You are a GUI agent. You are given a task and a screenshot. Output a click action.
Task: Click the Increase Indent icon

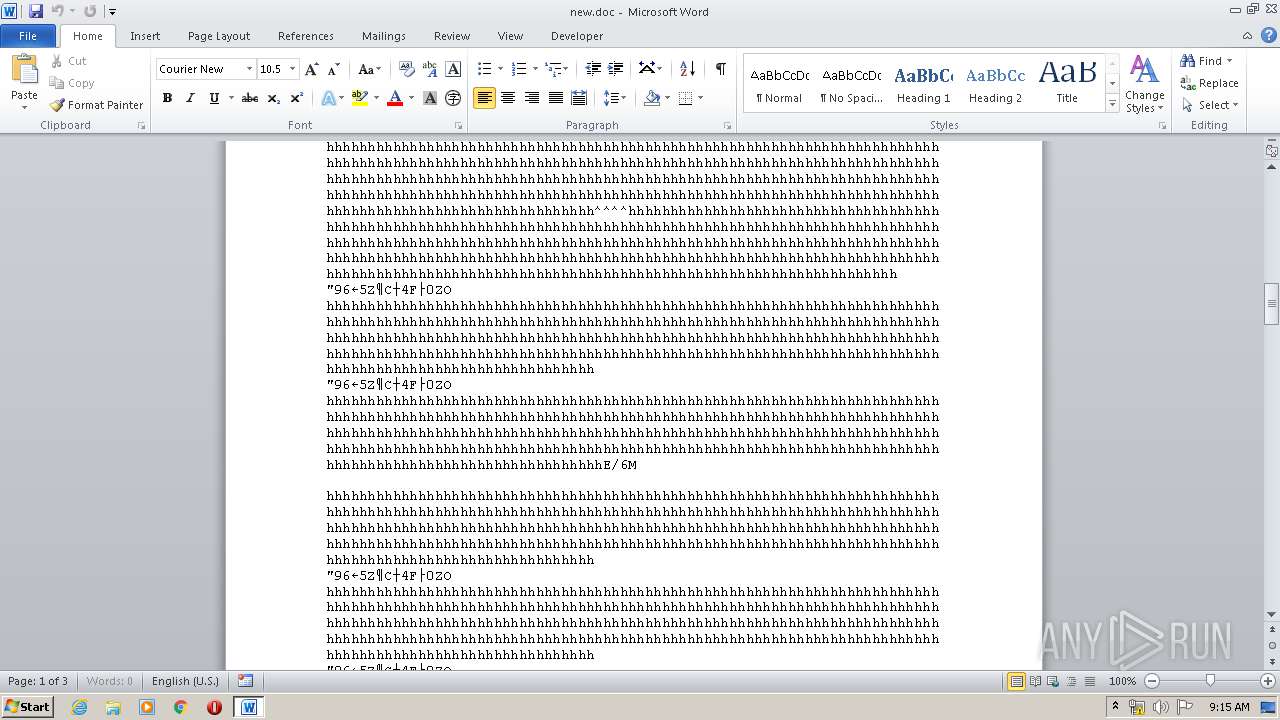[616, 69]
